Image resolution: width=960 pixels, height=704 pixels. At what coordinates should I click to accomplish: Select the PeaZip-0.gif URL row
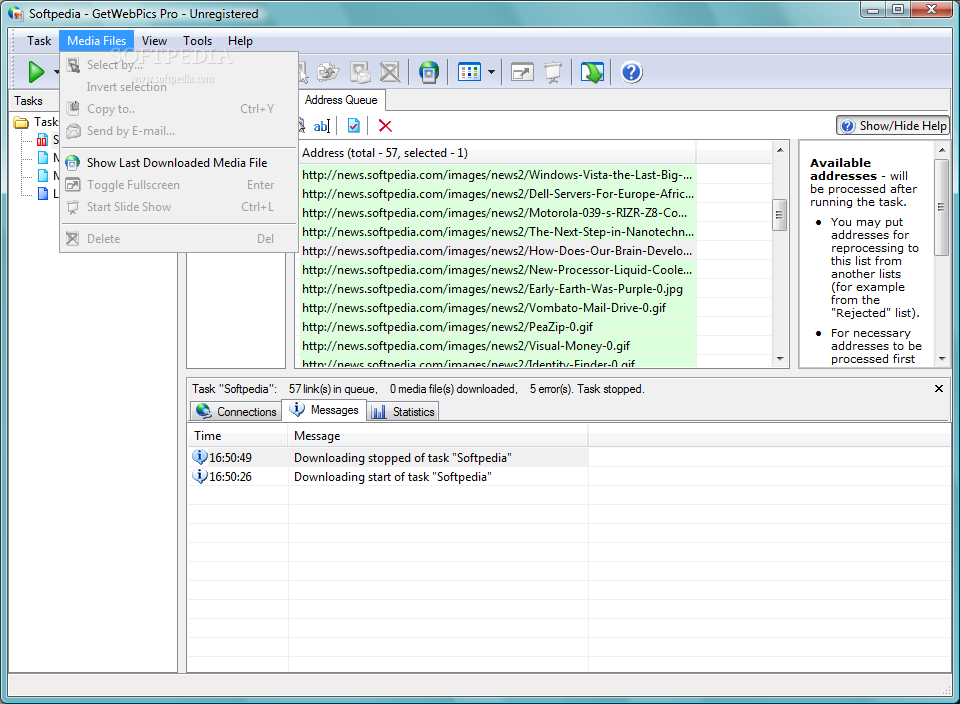click(497, 327)
